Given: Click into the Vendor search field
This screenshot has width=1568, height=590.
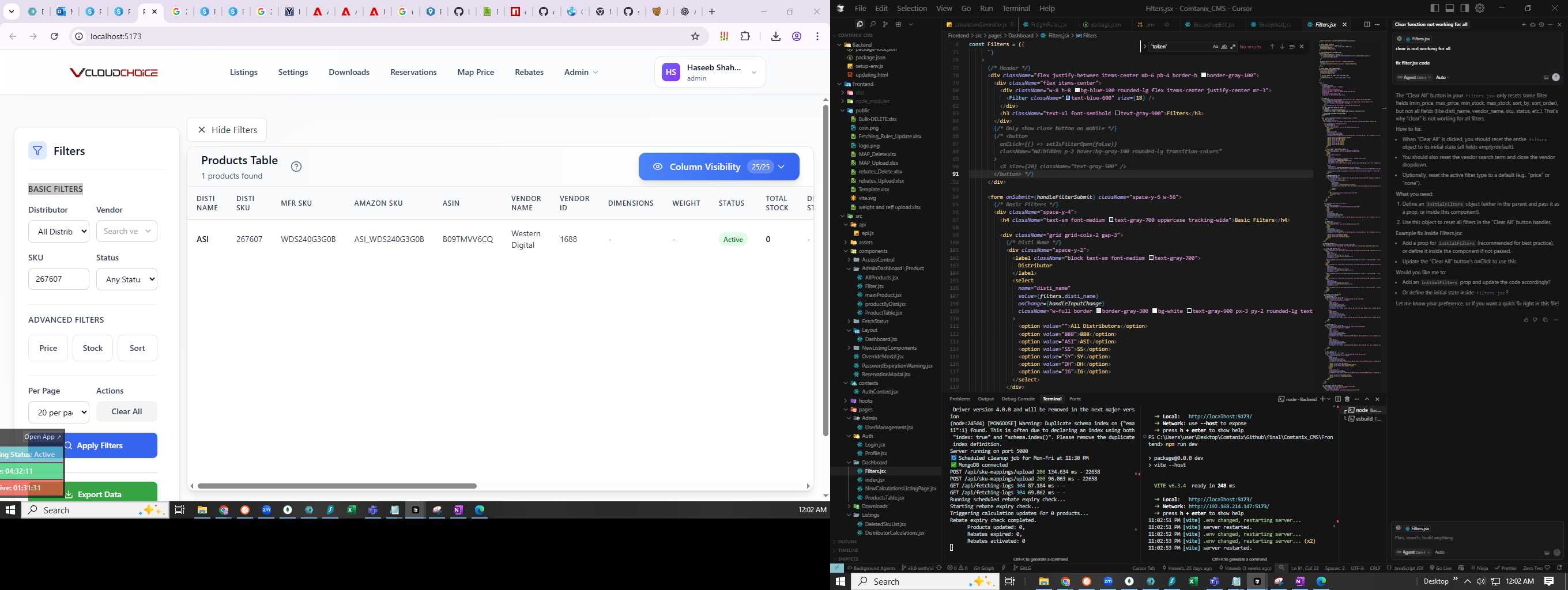Looking at the screenshot, I should tap(127, 231).
